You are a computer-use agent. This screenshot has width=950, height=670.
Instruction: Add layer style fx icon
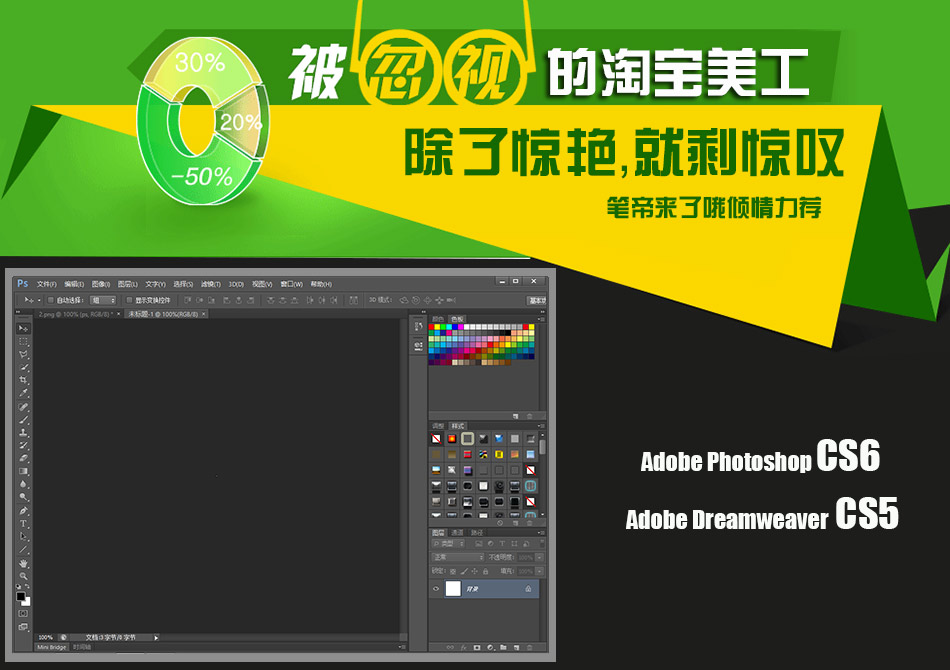pyautogui.click(x=463, y=648)
